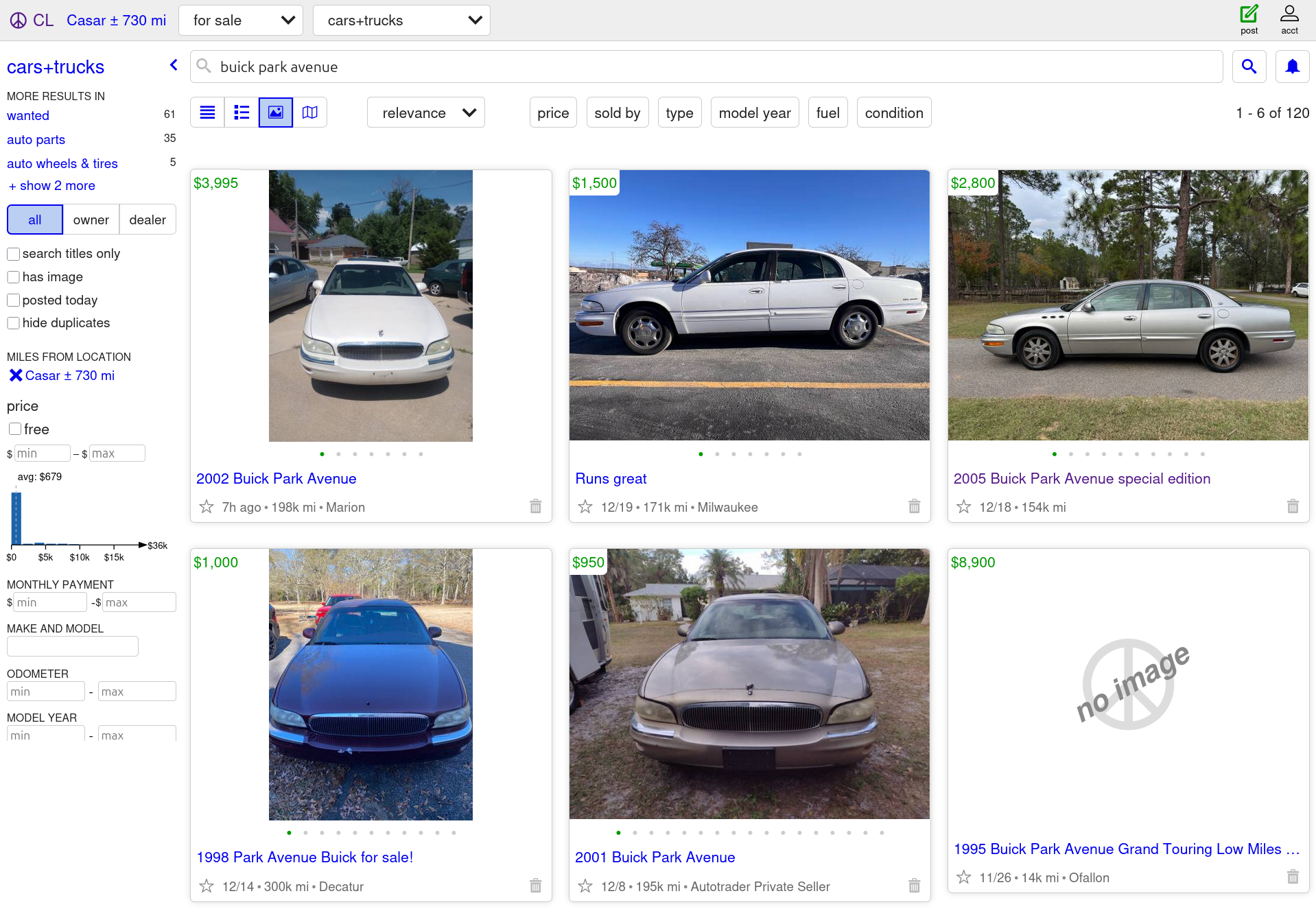The image size is (1316, 922).
Task: Click the search box containing buick park avenue
Action: click(x=707, y=67)
